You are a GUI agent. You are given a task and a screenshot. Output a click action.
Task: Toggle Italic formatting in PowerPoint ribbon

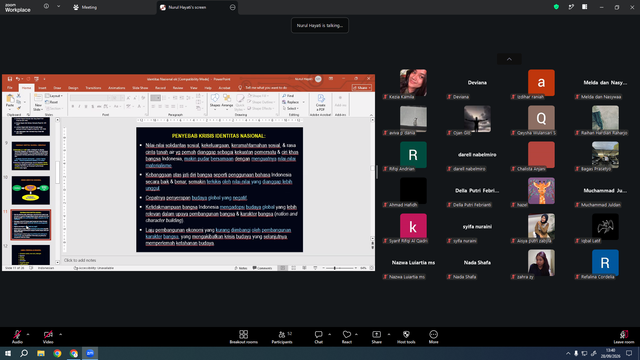pyautogui.click(x=79, y=106)
